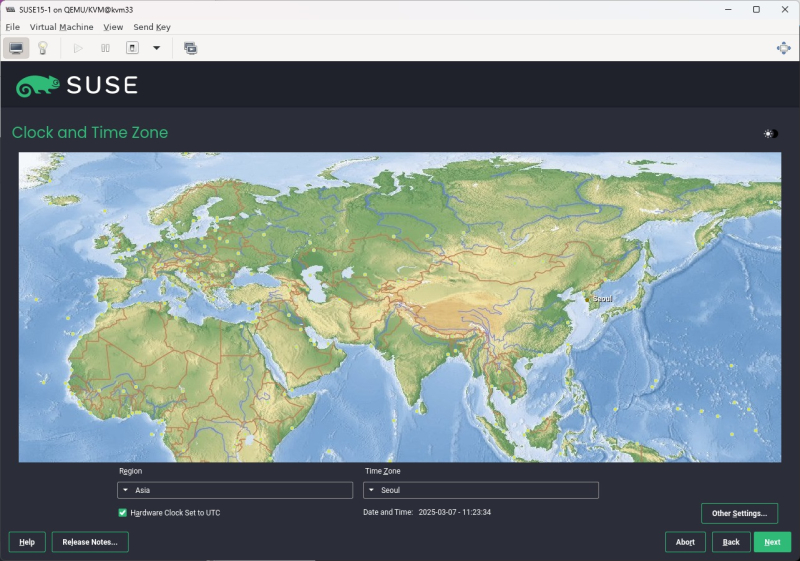Screen dimensions: 800x561
Task: Close the VM window
Action: pyautogui.click(x=785, y=10)
